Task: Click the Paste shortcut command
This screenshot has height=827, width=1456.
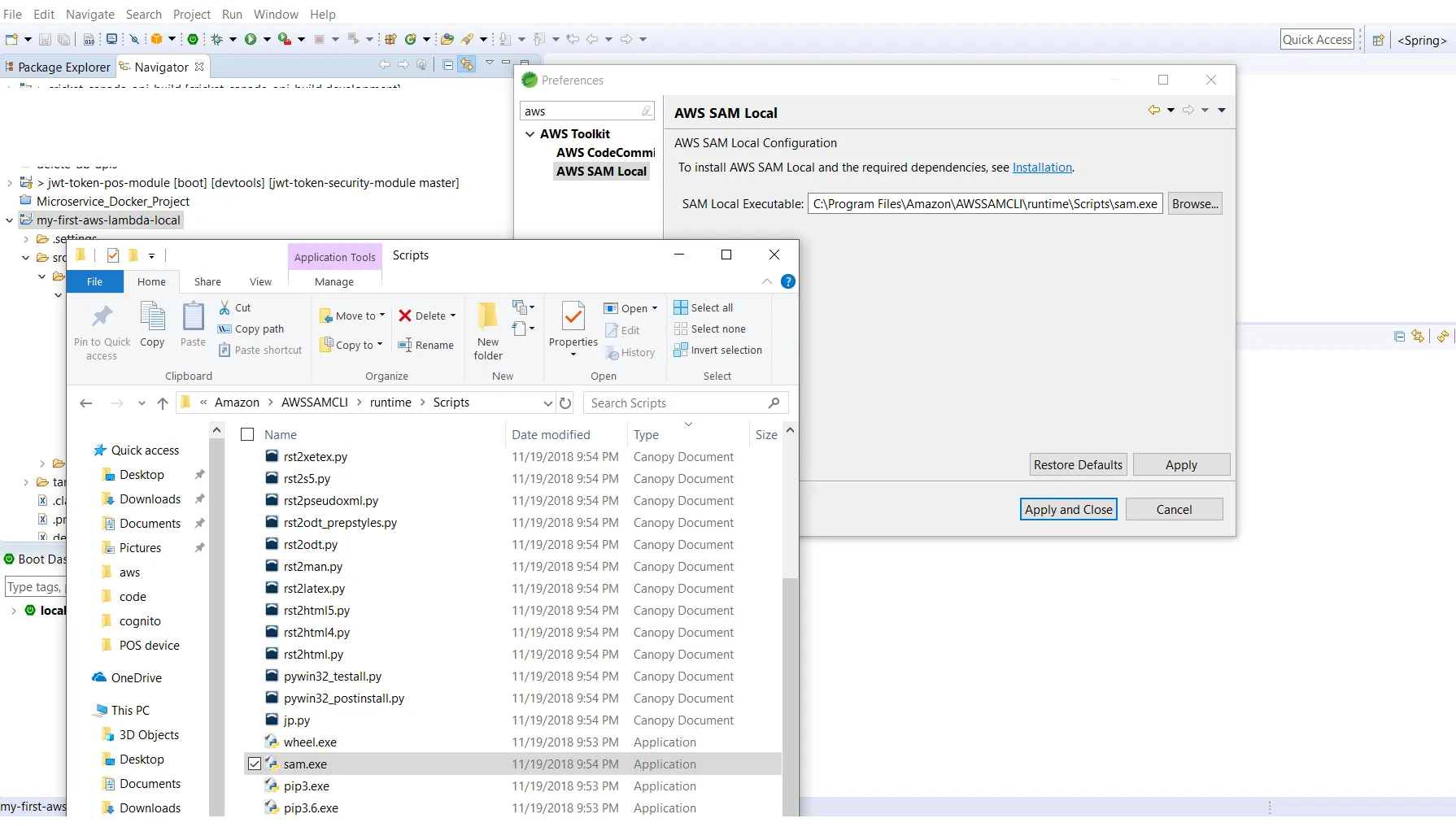Action: tap(260, 350)
